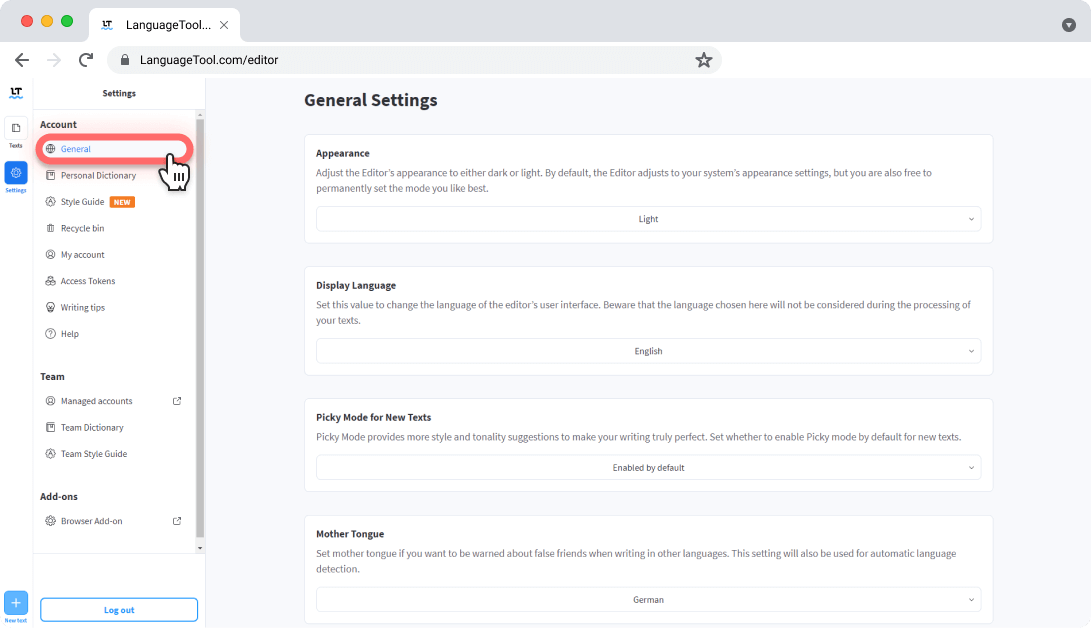Viewport: 1091px width, 628px height.
Task: Create a new text with the plus button
Action: [16, 602]
